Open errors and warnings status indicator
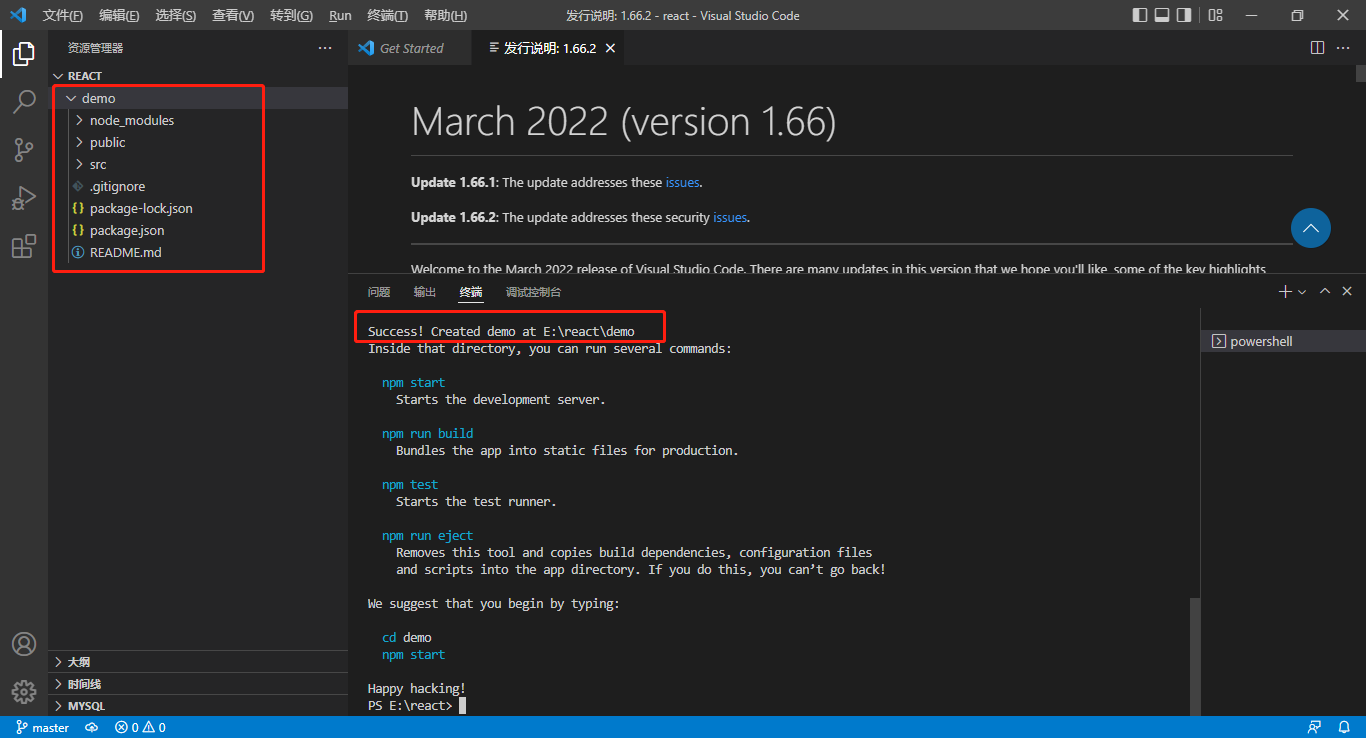Image resolution: width=1366 pixels, height=738 pixels. [140, 727]
